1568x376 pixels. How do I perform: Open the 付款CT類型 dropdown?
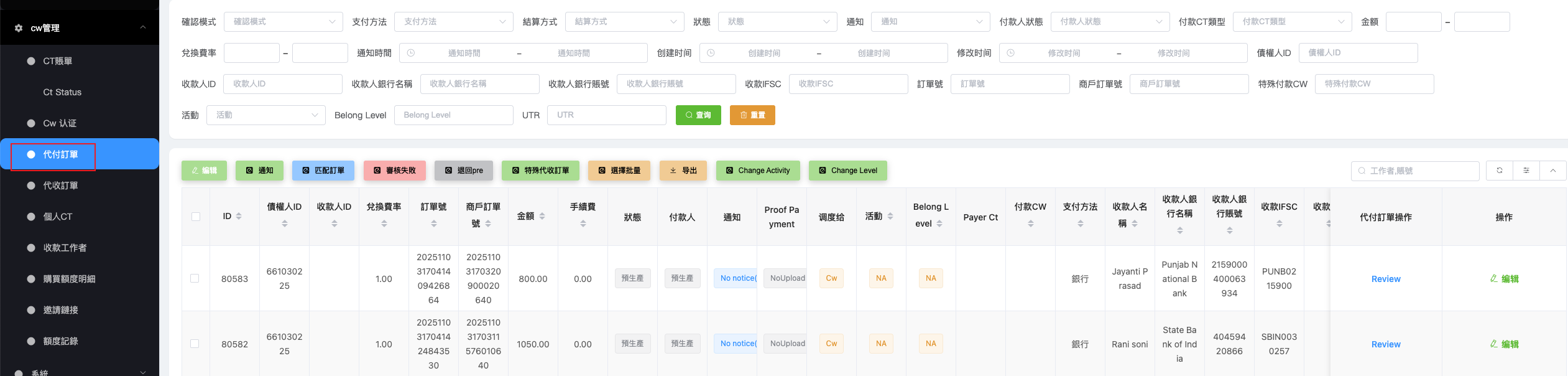tap(1291, 22)
